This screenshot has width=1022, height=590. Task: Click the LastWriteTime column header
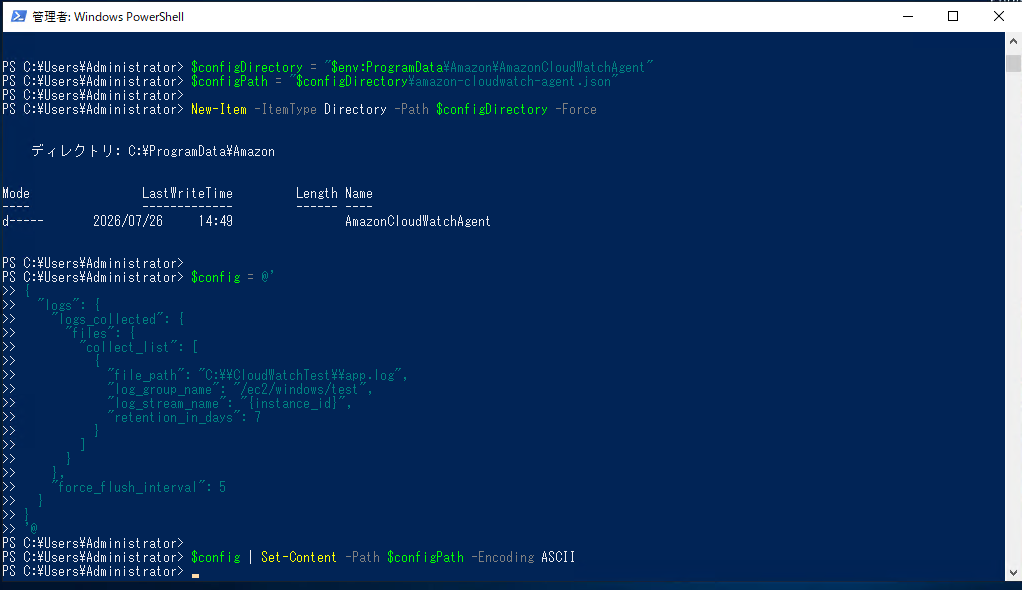[x=187, y=194]
